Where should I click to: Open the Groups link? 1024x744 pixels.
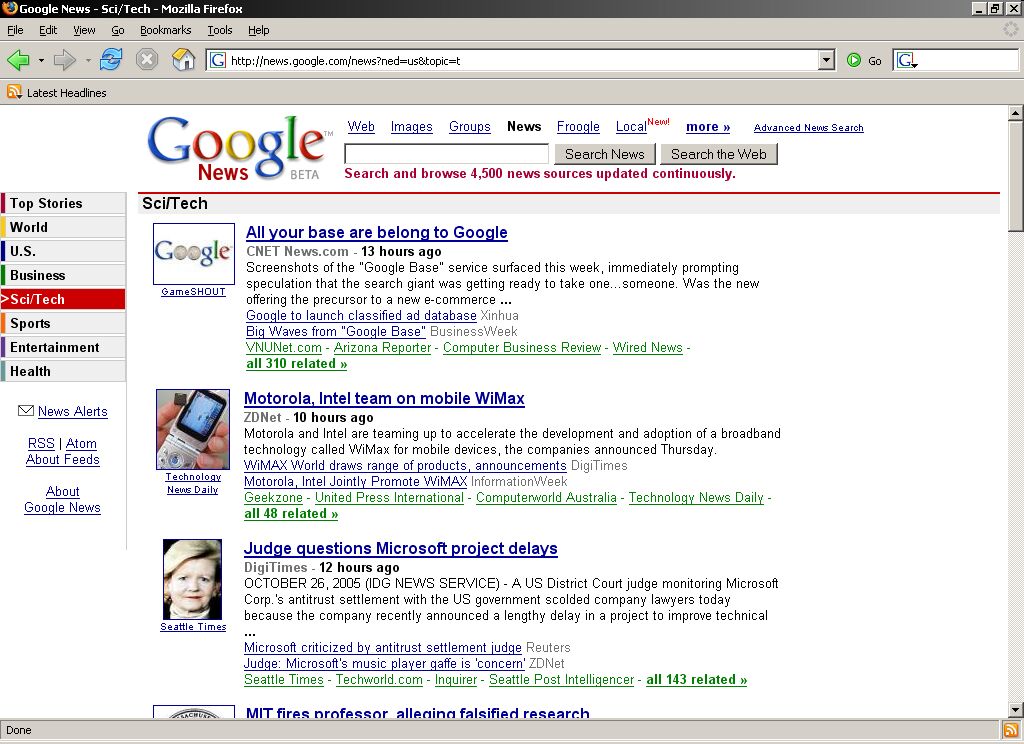[x=470, y=127]
